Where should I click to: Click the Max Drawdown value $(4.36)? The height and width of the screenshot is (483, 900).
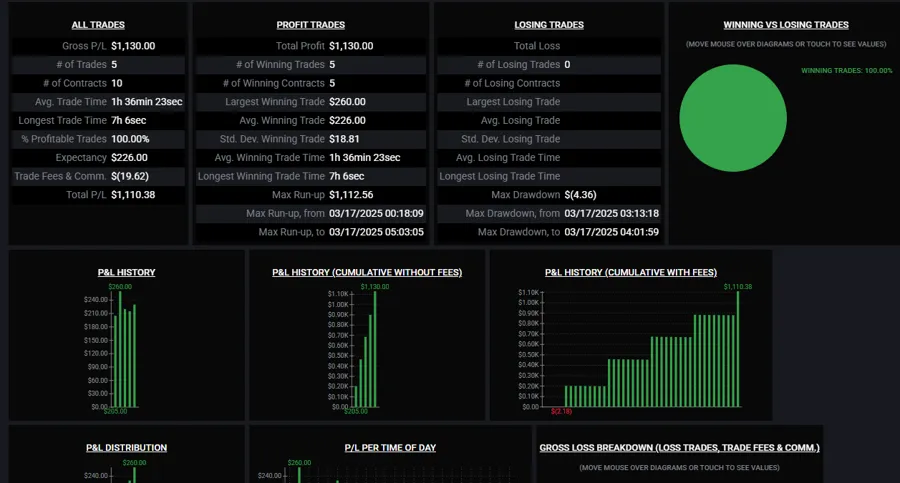580,195
